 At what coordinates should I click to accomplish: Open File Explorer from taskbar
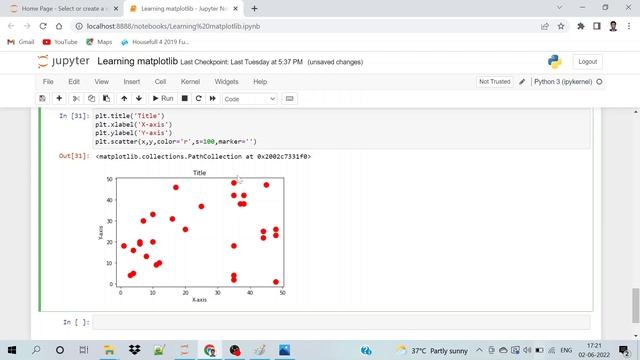point(109,350)
